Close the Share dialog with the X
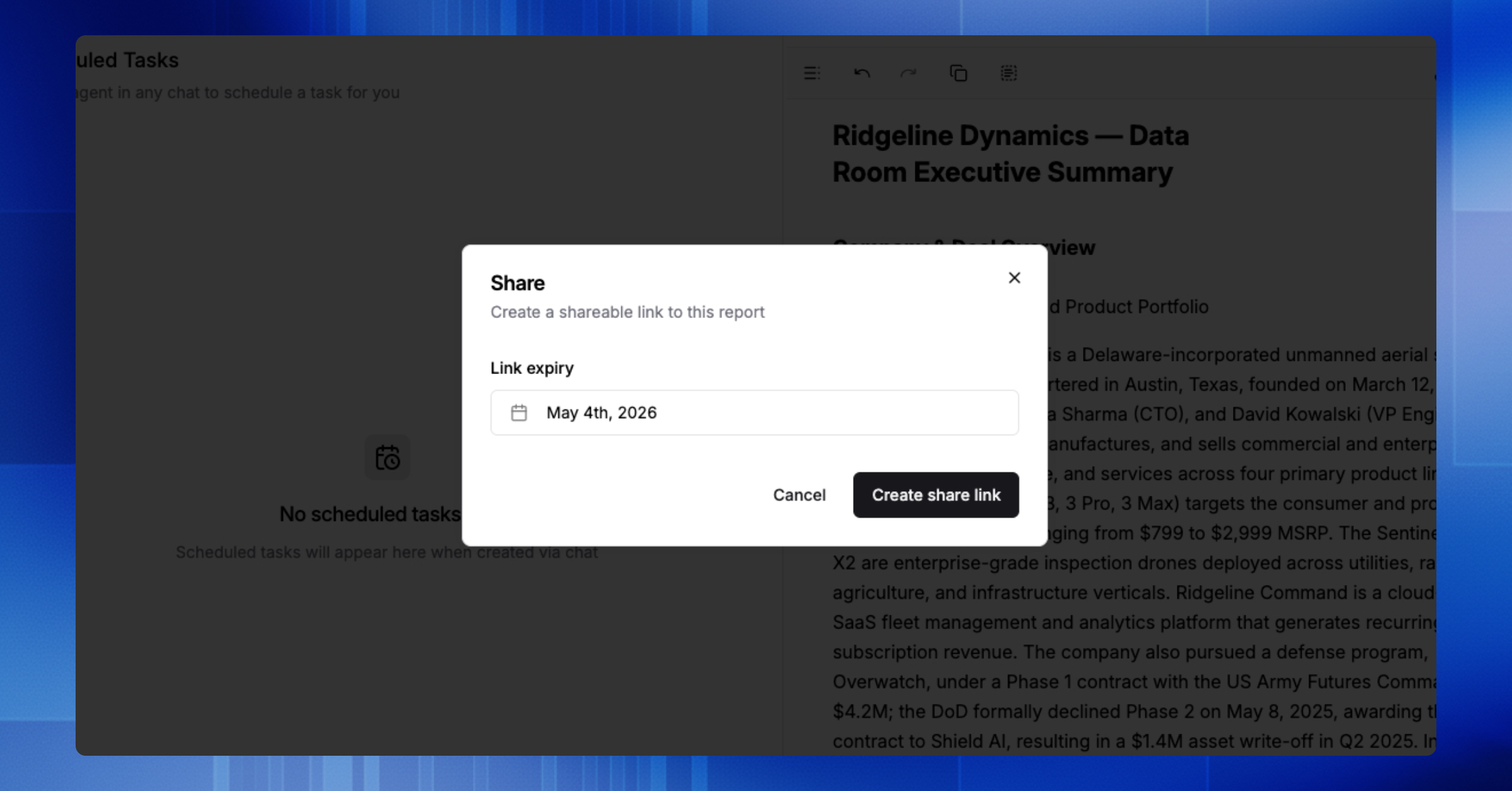Image resolution: width=1512 pixels, height=791 pixels. pyautogui.click(x=1014, y=278)
